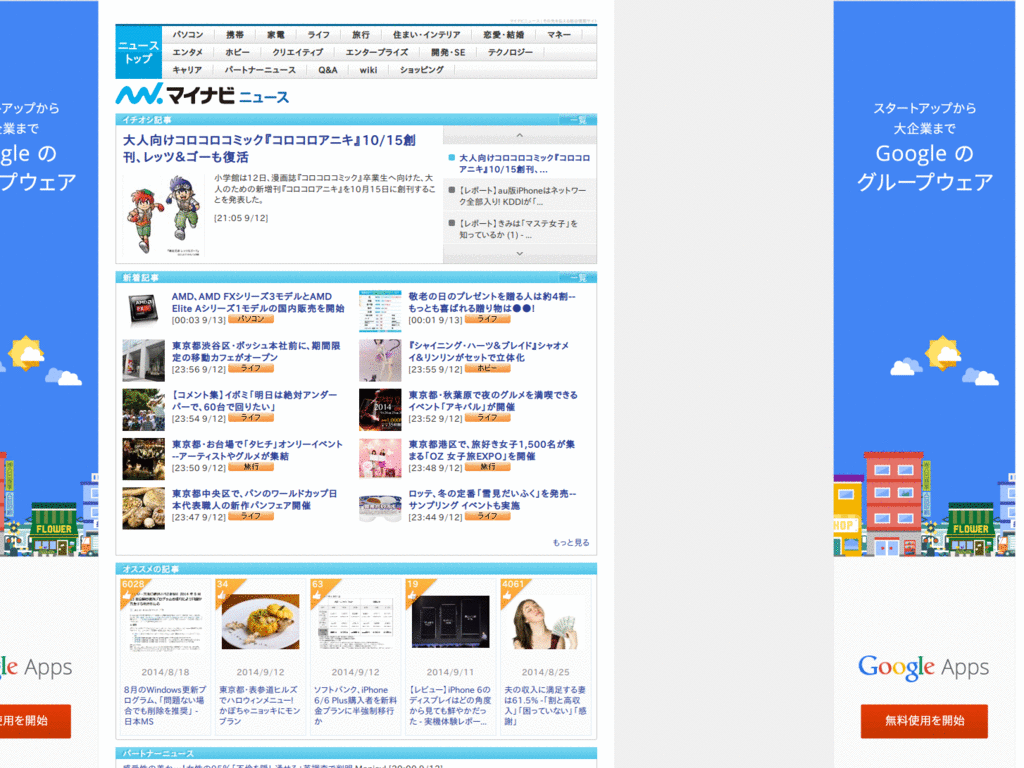Select au版iPhone report in featured list

click(522, 196)
